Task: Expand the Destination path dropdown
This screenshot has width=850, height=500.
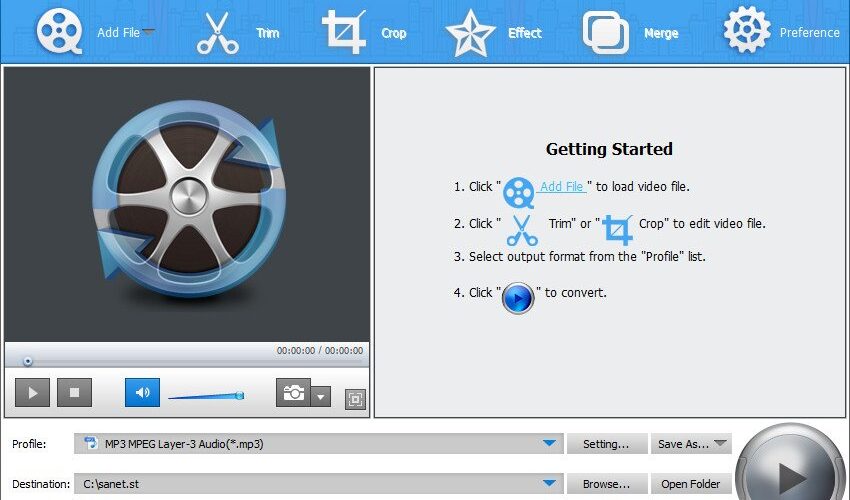Action: 549,483
